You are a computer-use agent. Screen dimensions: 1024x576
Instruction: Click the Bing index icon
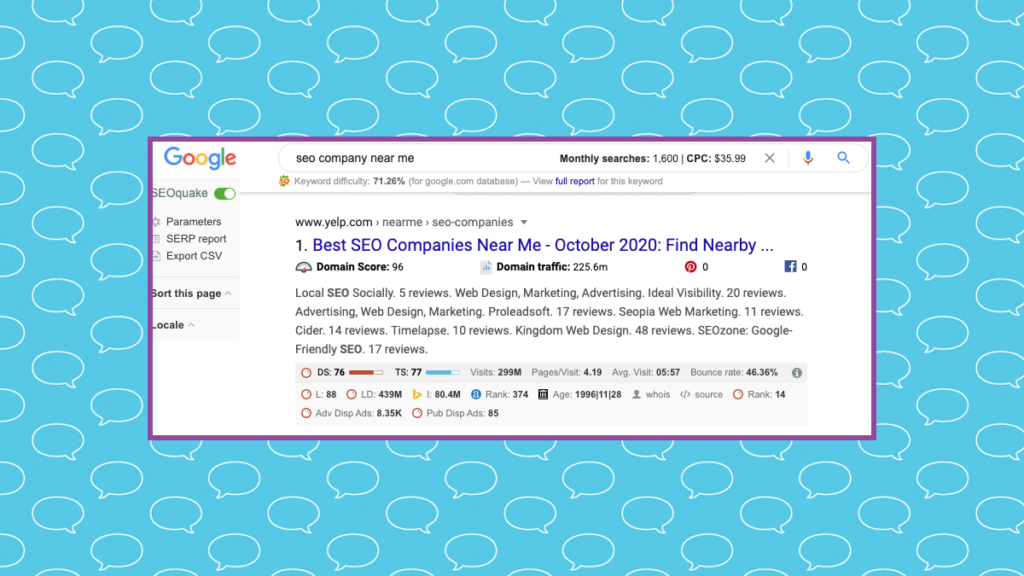(418, 395)
